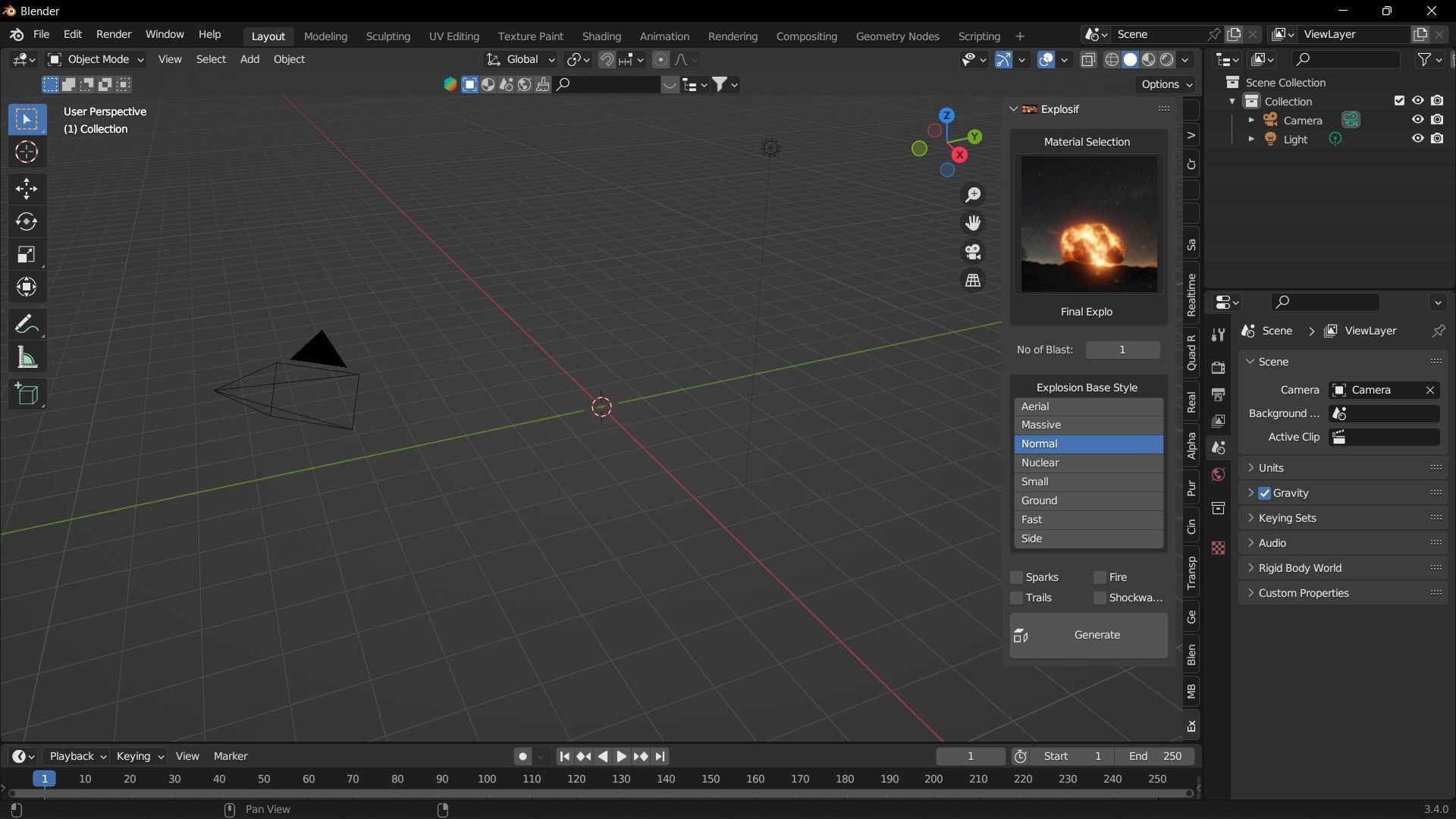Viewport: 1456px width, 819px height.
Task: Open the Render menu
Action: (114, 35)
